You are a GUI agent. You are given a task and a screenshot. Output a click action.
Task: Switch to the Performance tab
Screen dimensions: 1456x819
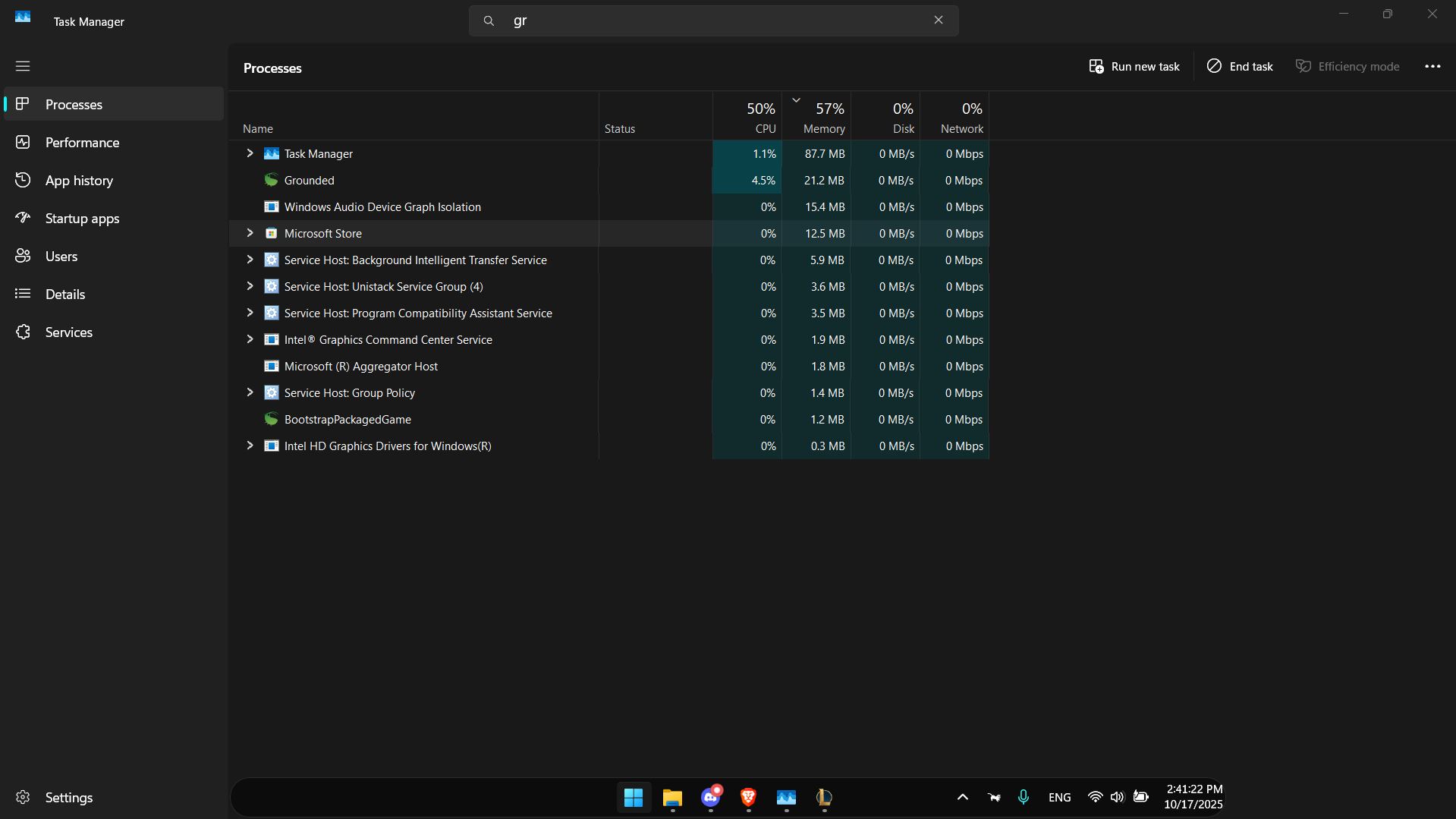pyautogui.click(x=82, y=143)
